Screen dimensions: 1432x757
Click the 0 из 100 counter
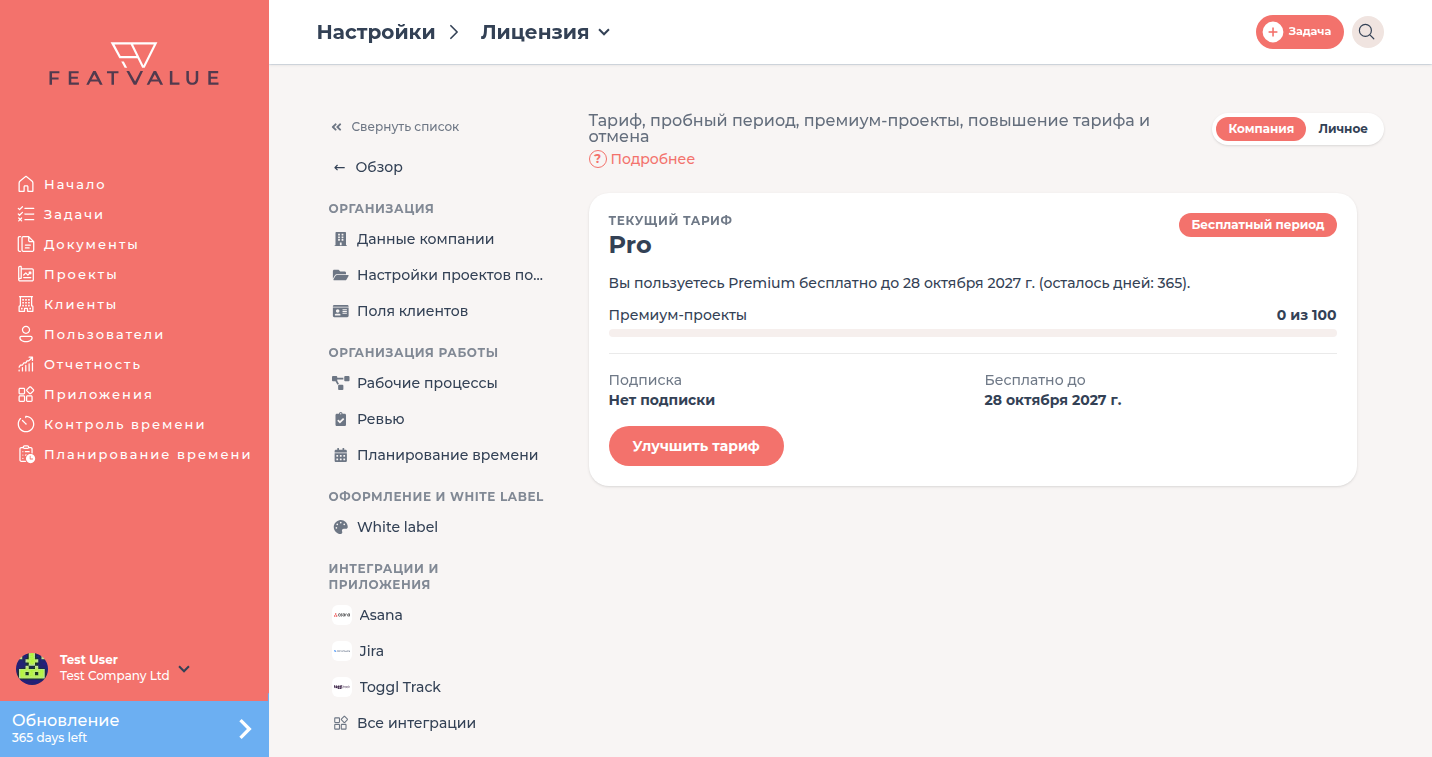click(1306, 315)
